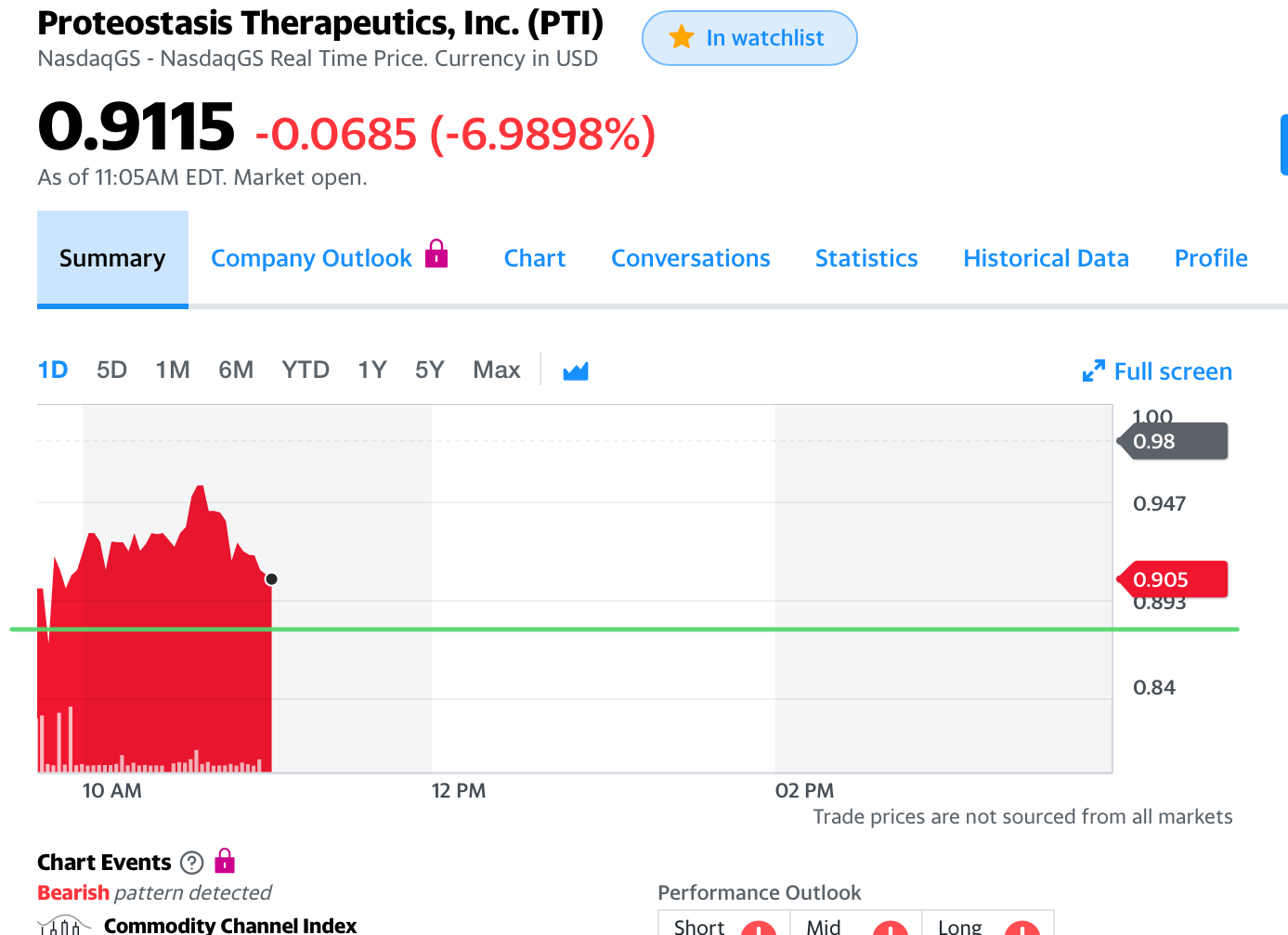The width and height of the screenshot is (1288, 935).
Task: Select the YTD chart range
Action: point(306,370)
